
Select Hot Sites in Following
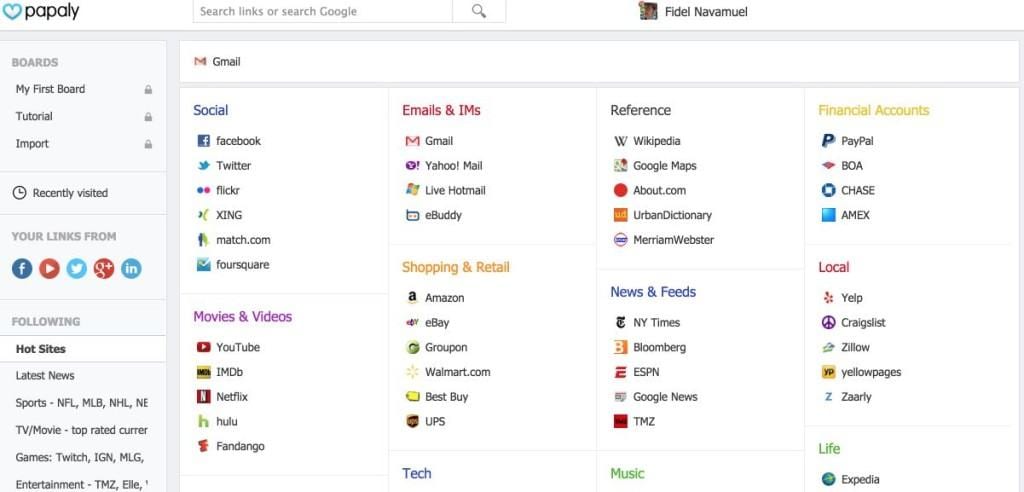[x=40, y=349]
